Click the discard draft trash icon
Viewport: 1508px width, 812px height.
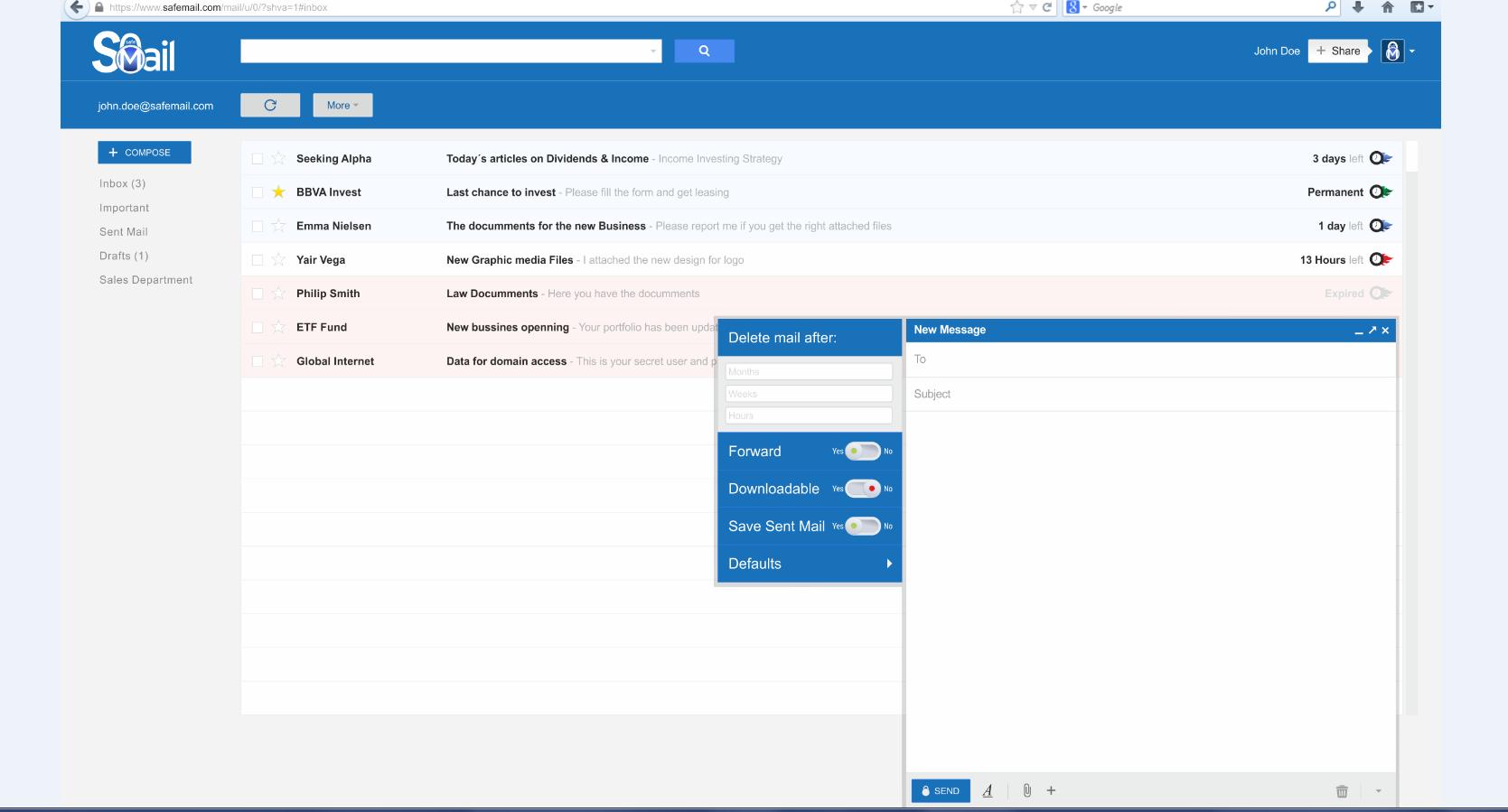(x=1342, y=791)
